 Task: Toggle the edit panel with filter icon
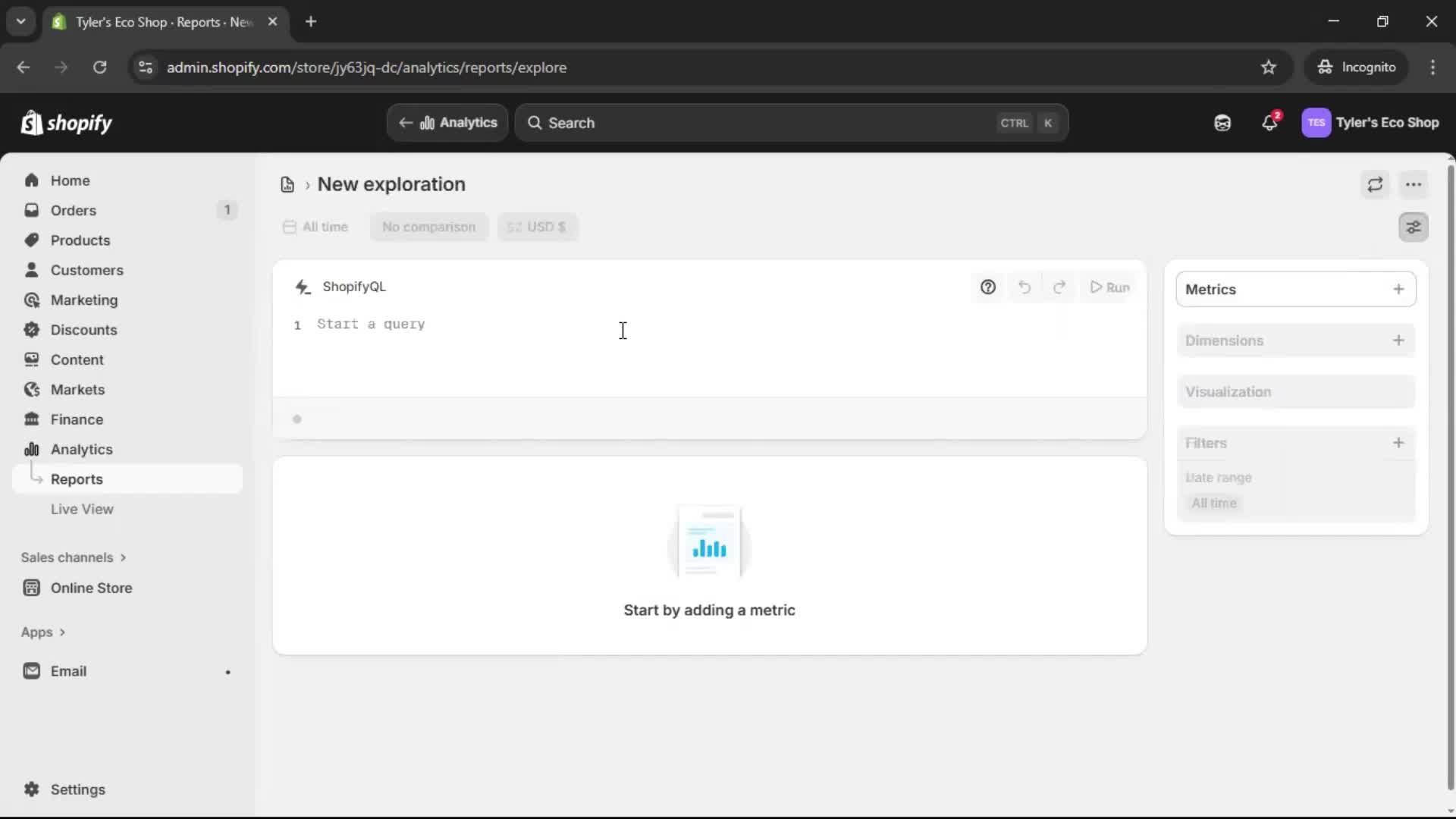point(1414,227)
